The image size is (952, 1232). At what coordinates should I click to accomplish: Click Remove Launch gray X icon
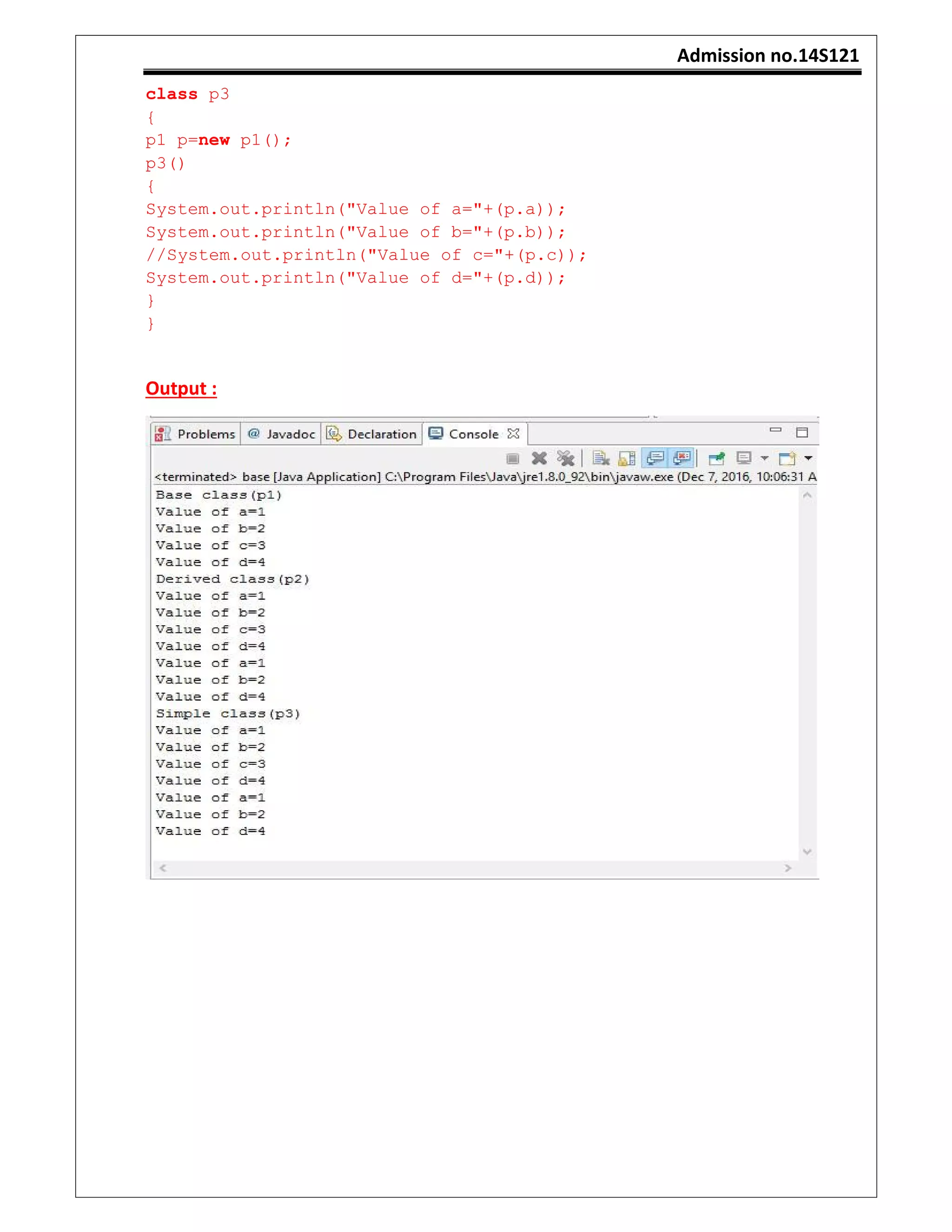[539, 458]
